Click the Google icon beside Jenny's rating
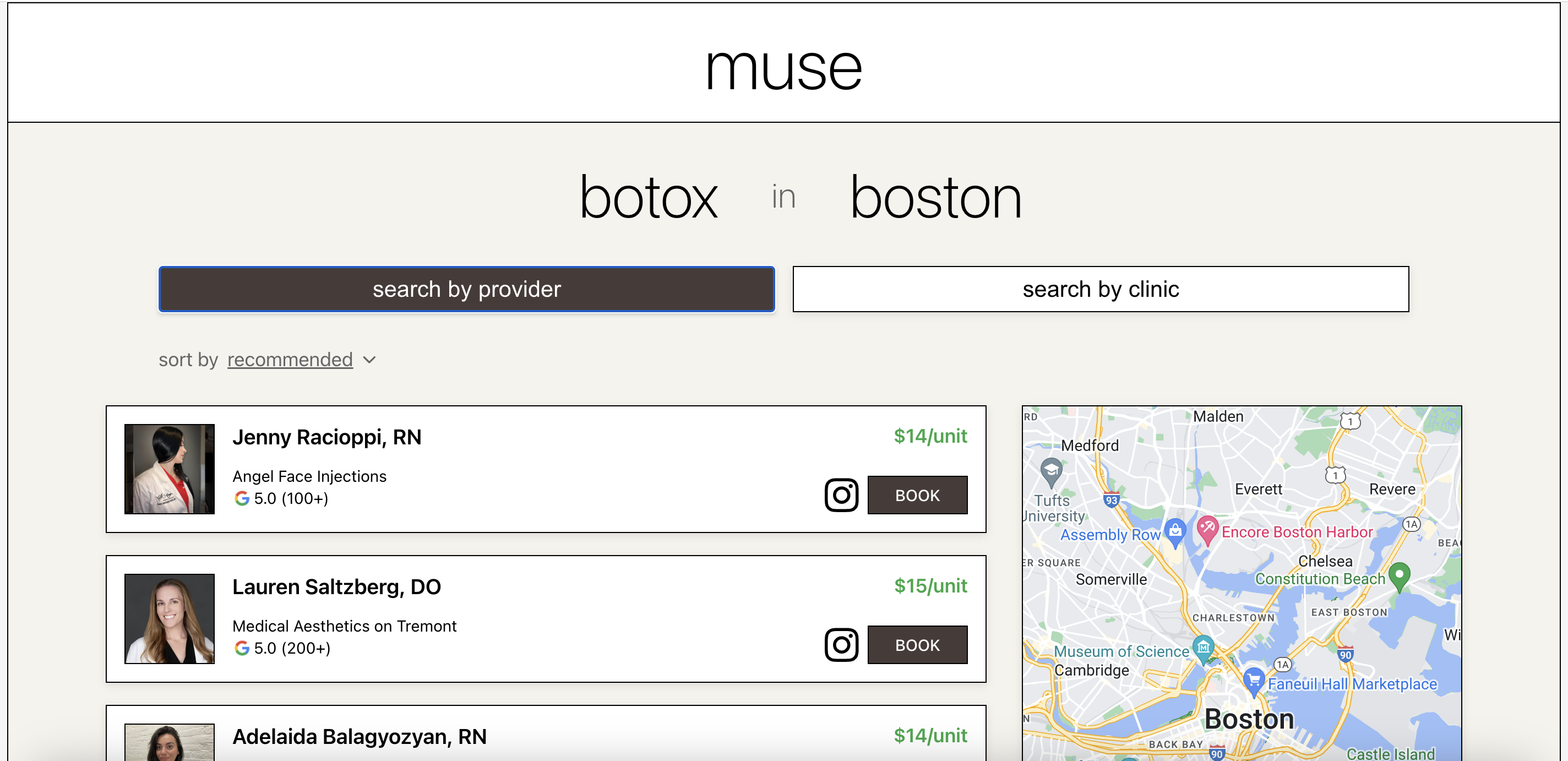The width and height of the screenshot is (1568, 761). click(x=242, y=498)
